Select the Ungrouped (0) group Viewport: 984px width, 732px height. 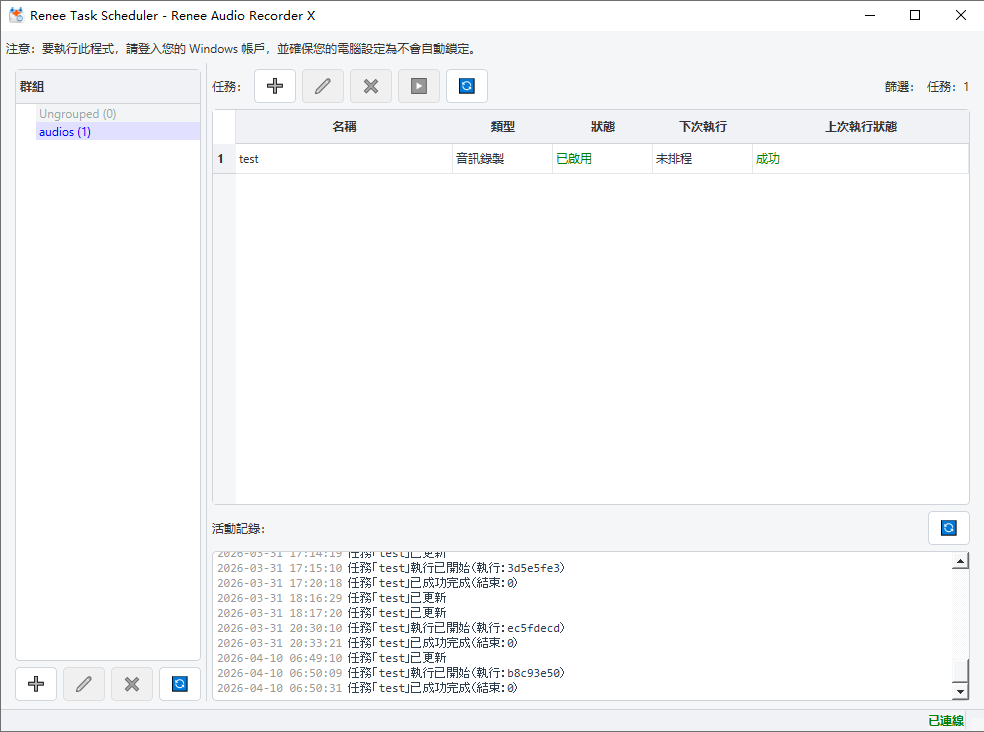[x=77, y=114]
